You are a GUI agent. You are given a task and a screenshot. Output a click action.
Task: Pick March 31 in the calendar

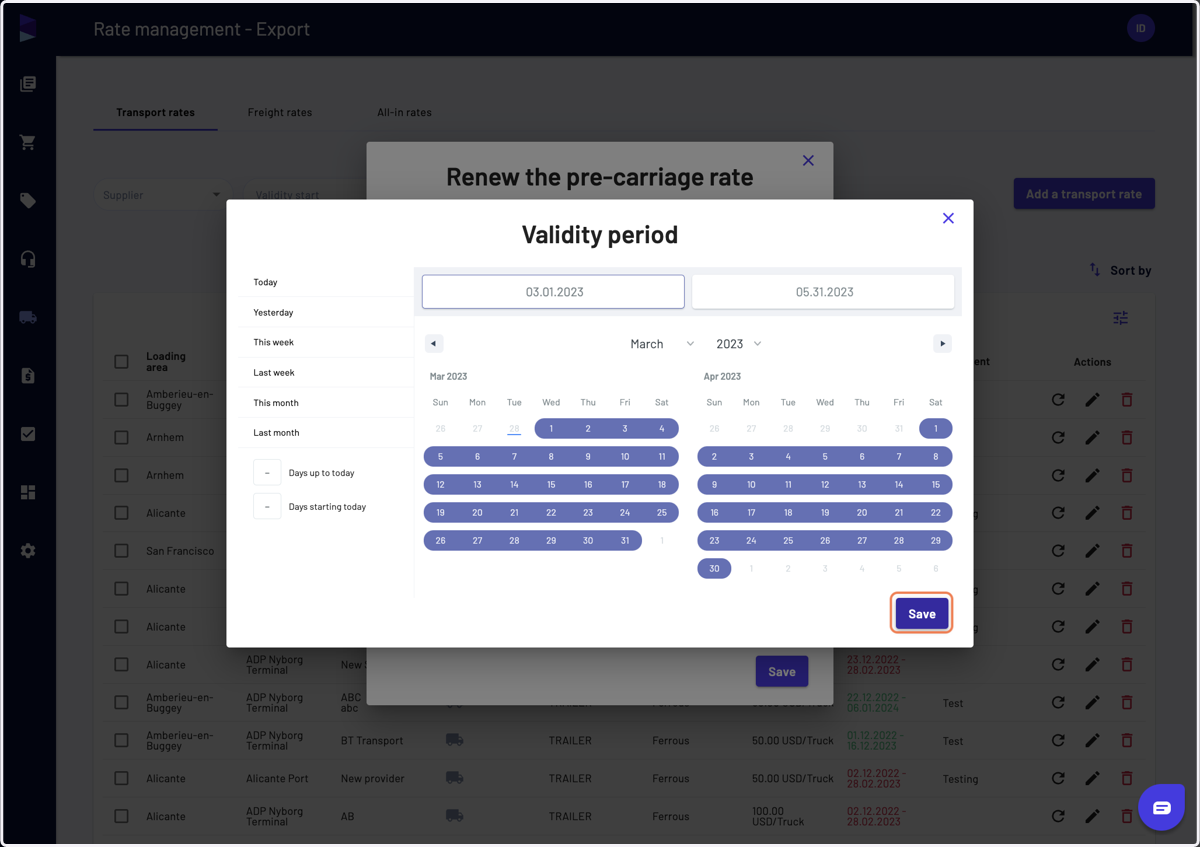pos(625,540)
